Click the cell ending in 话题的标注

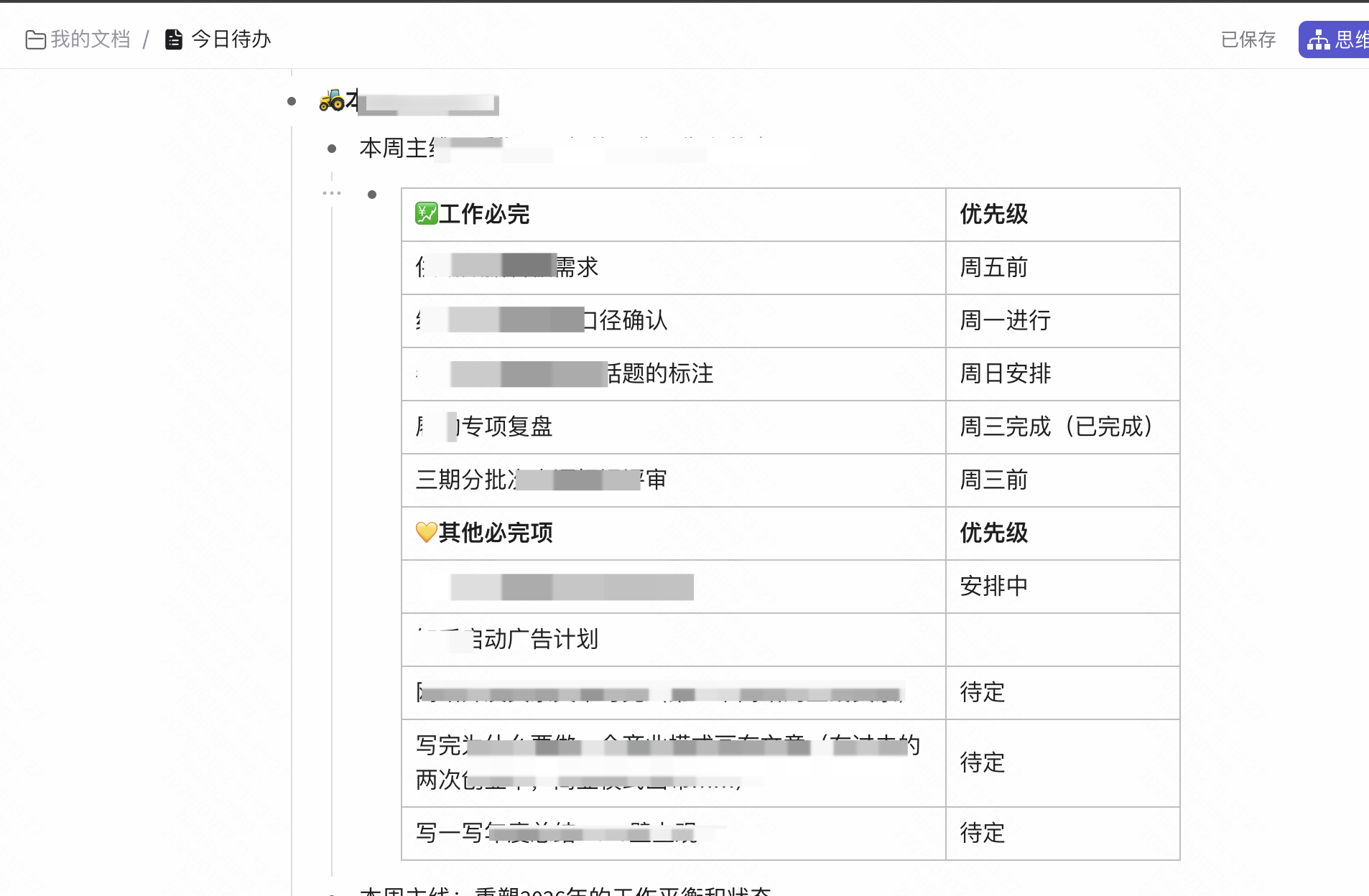(674, 374)
